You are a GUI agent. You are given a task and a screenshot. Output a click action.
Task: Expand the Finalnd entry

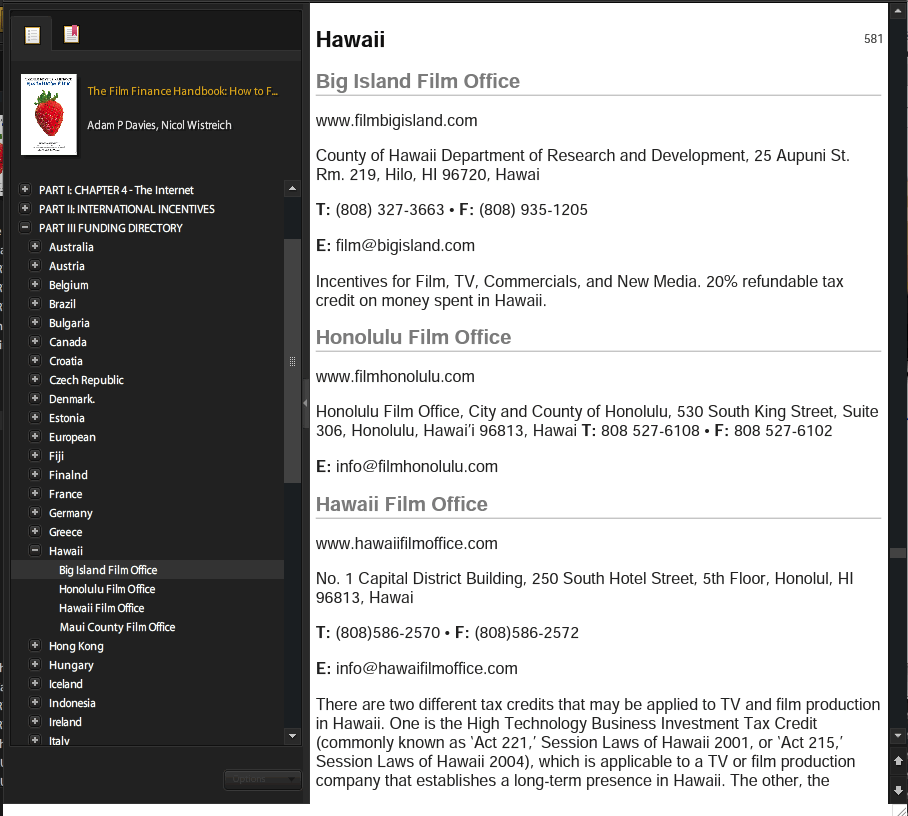click(35, 475)
